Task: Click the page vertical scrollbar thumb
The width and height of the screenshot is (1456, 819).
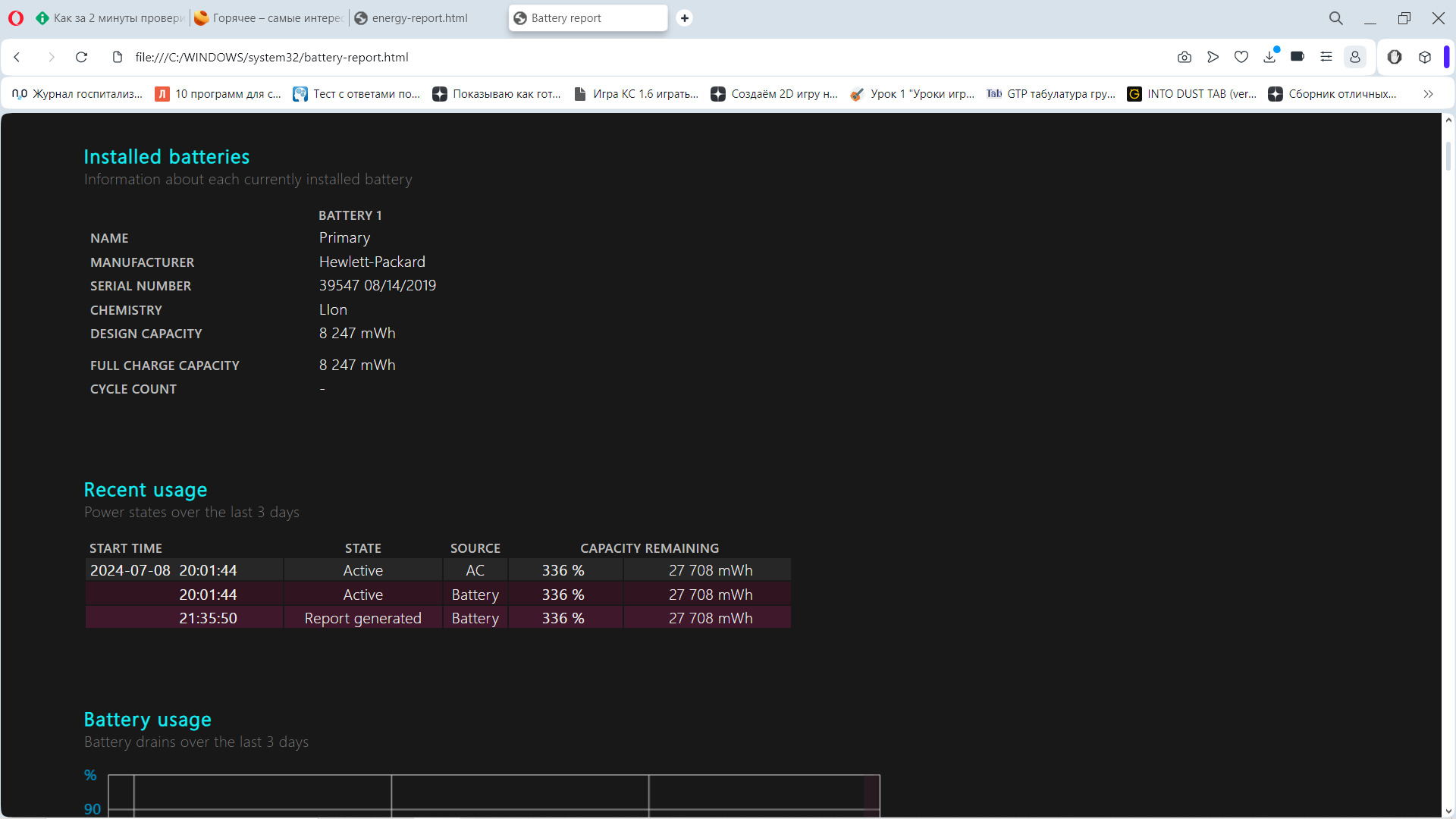Action: point(1448,155)
